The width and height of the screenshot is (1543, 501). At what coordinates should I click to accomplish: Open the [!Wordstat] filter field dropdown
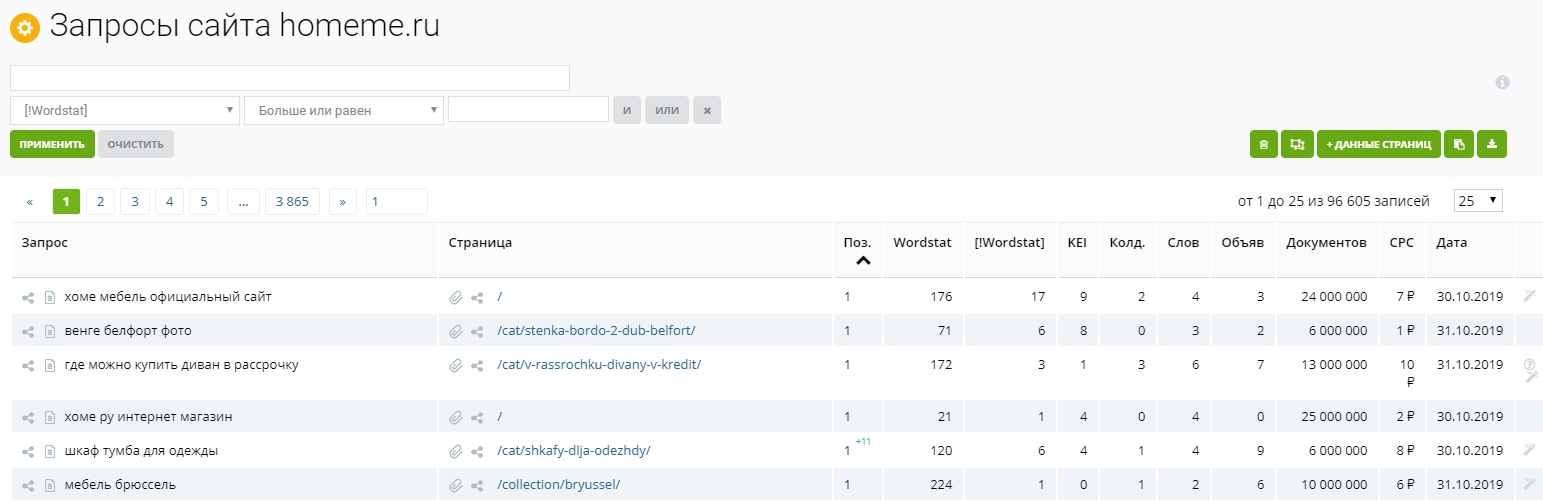click(x=125, y=110)
